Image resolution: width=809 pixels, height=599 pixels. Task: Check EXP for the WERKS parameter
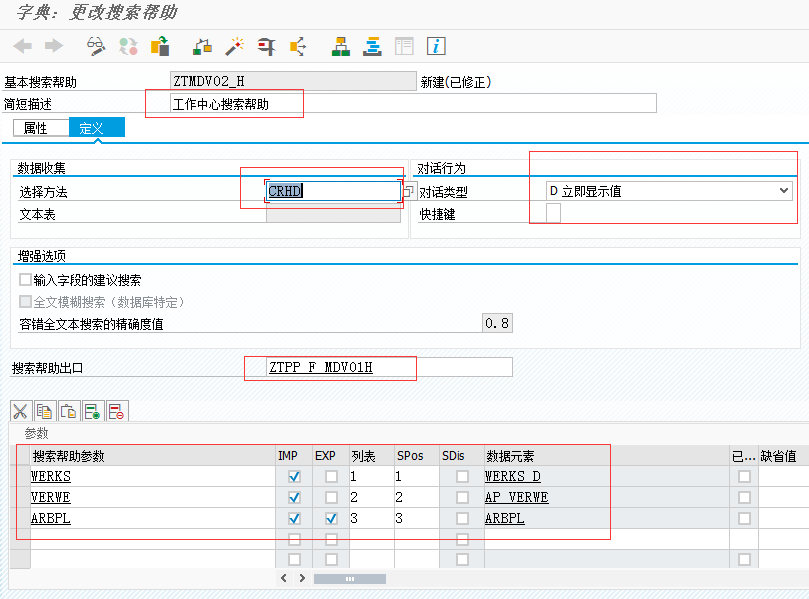click(x=331, y=476)
